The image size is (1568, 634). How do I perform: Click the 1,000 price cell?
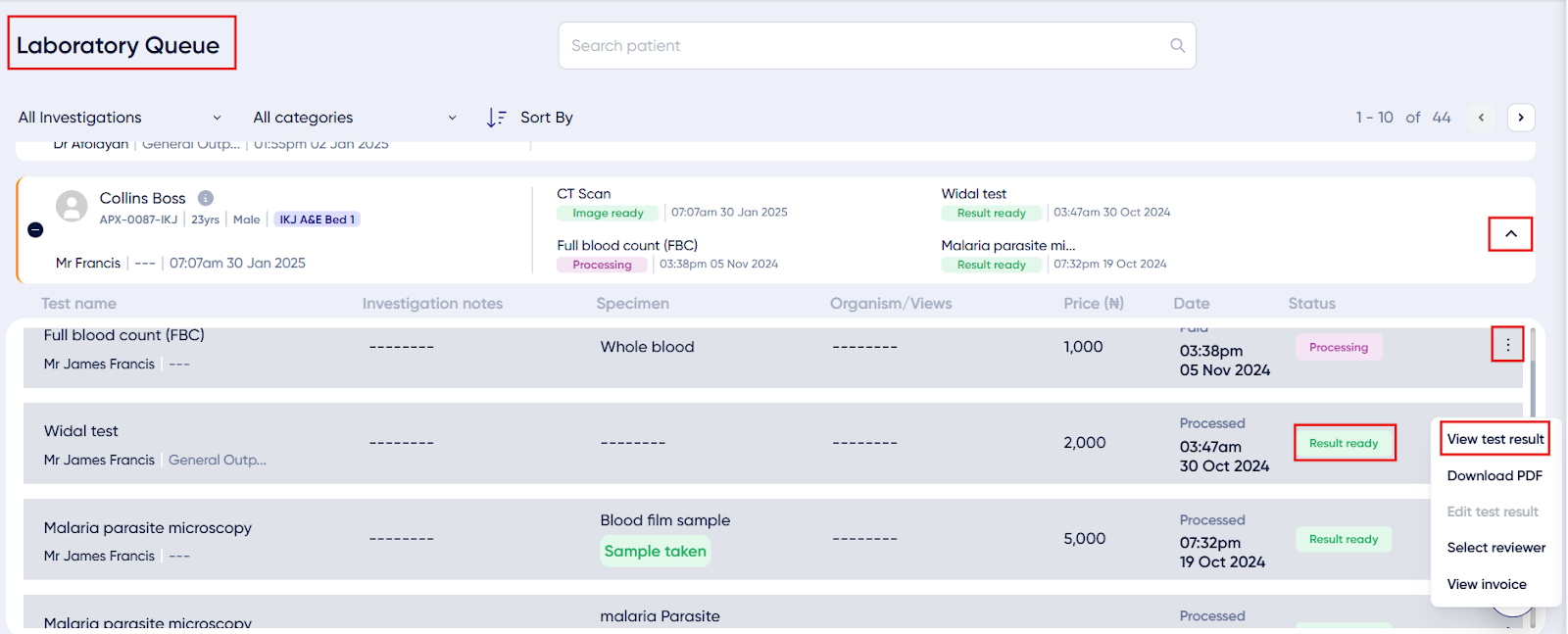coord(1084,347)
